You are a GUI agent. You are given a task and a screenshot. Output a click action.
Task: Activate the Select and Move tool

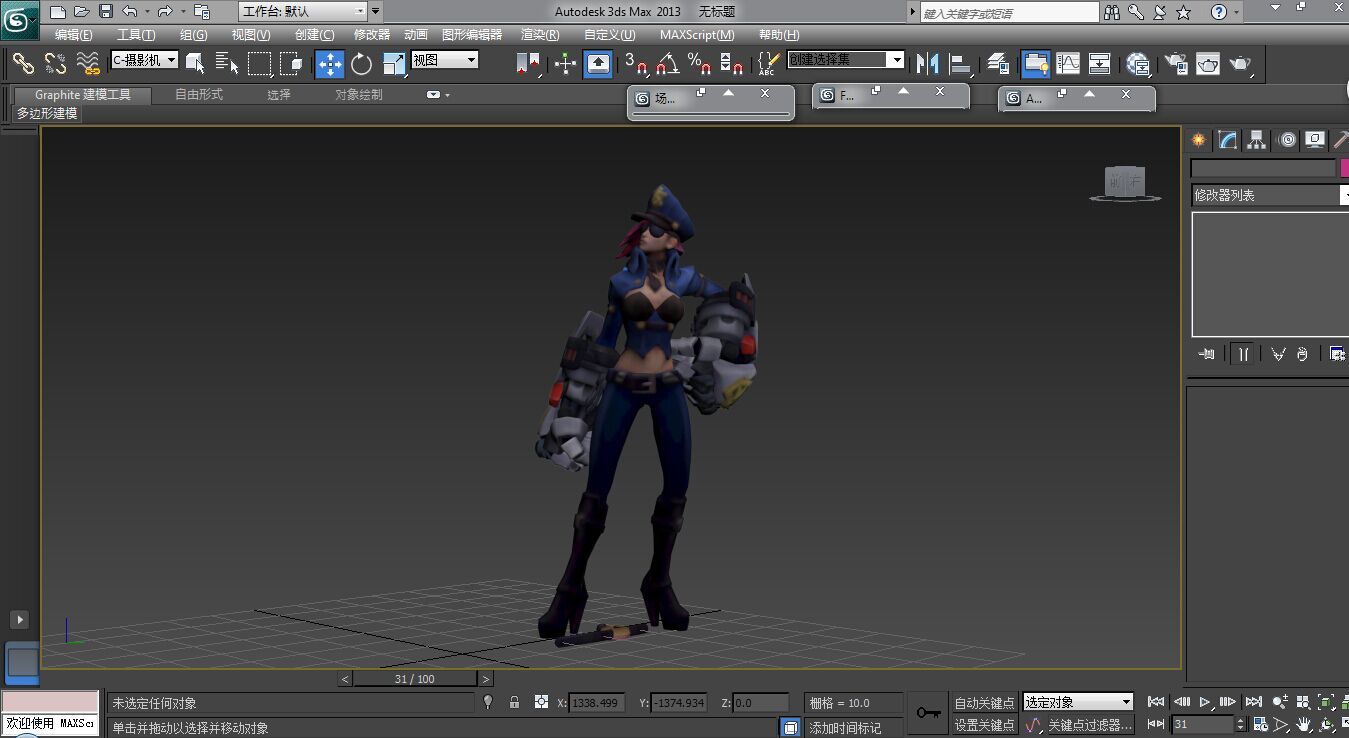(x=330, y=64)
